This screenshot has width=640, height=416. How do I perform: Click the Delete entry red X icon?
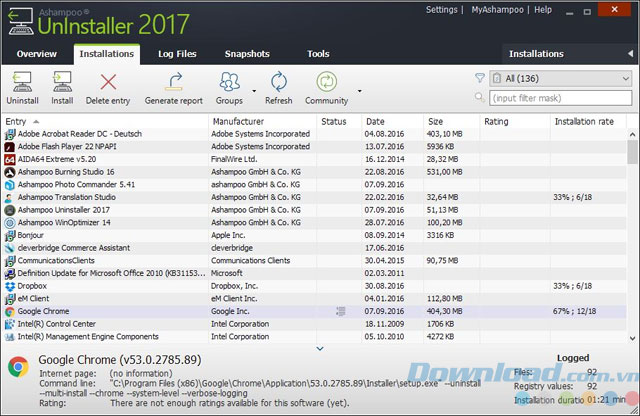107,82
